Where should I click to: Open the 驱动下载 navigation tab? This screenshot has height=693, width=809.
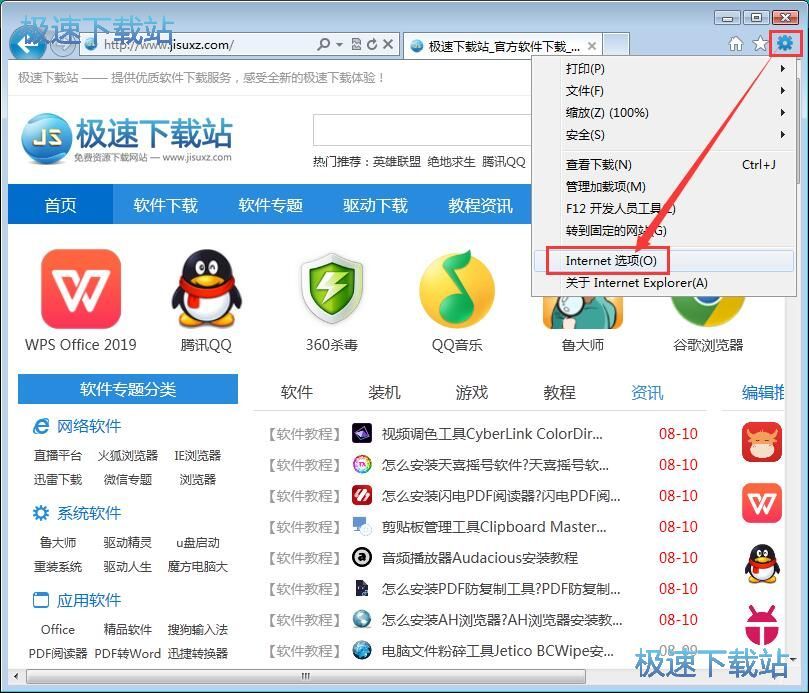click(375, 205)
